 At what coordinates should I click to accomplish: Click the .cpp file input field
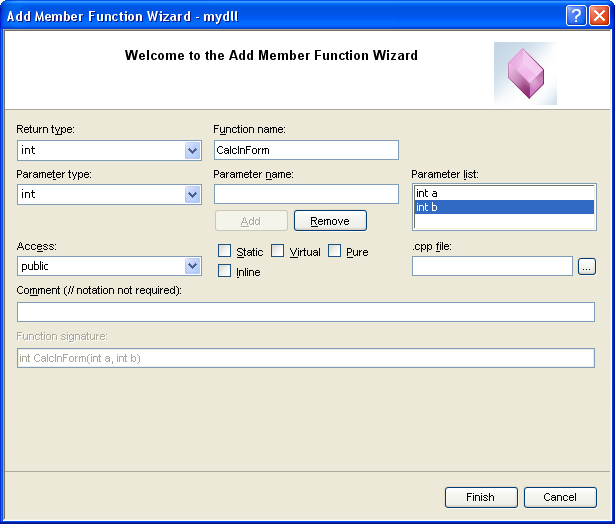[x=492, y=266]
